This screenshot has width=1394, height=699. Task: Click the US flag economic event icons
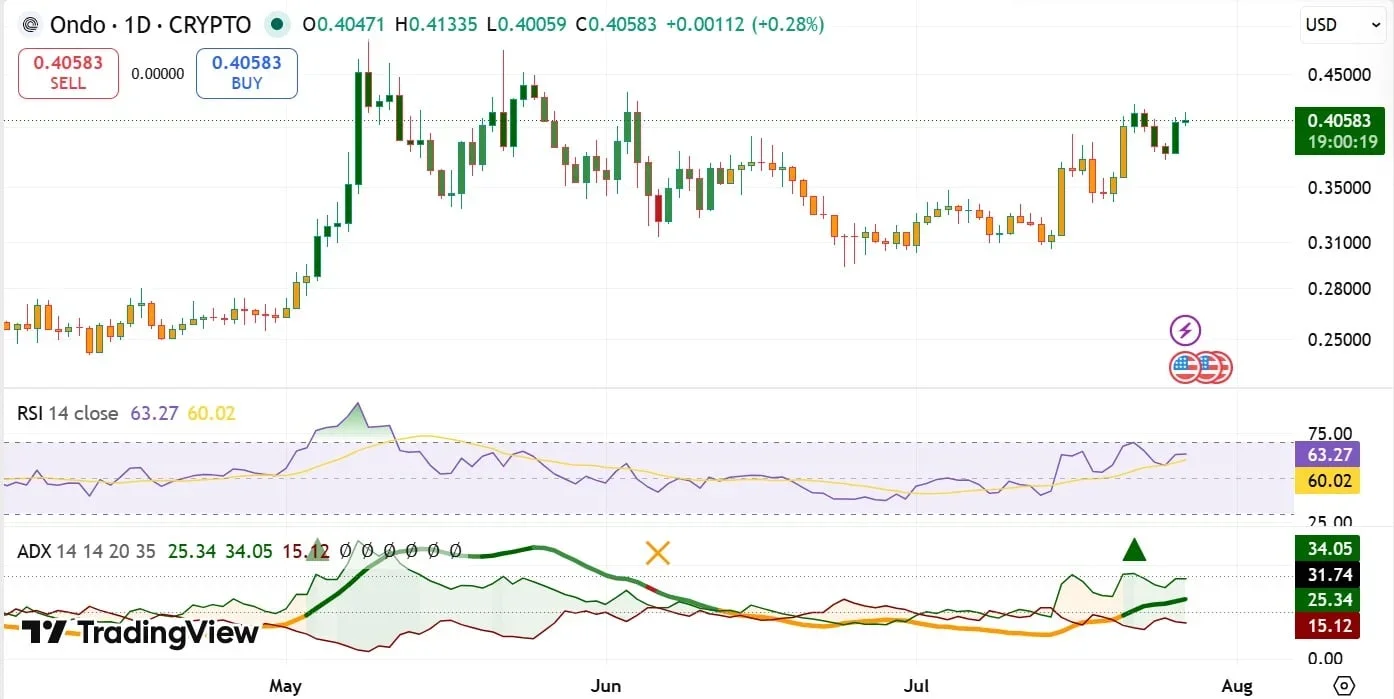click(x=1200, y=367)
